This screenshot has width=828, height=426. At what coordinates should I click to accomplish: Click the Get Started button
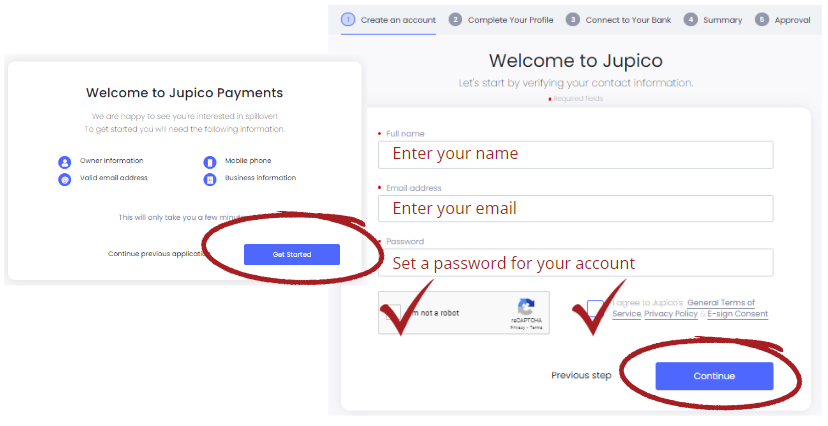click(291, 254)
